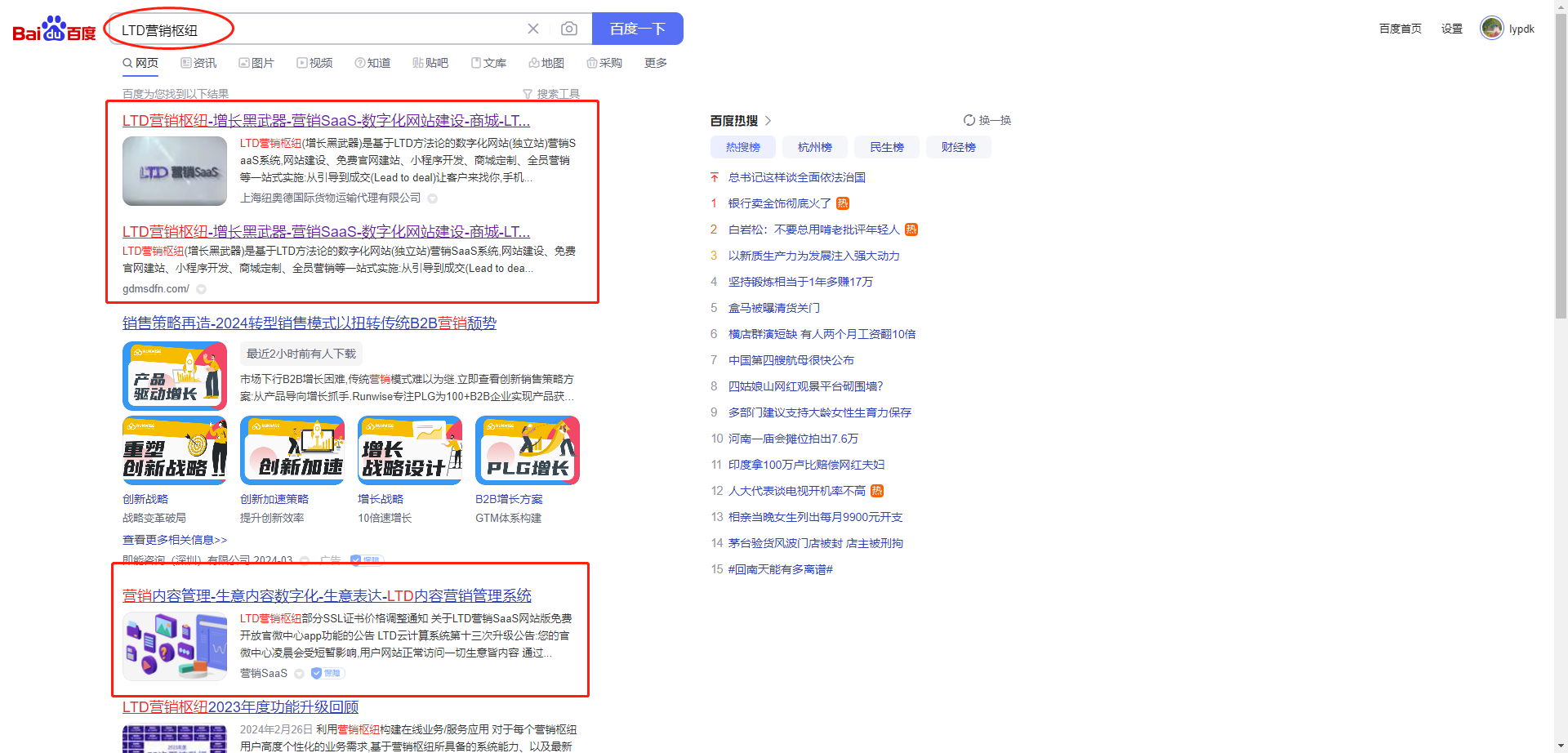Click the PLG增长 image card
This screenshot has width=1568, height=753.
point(528,450)
